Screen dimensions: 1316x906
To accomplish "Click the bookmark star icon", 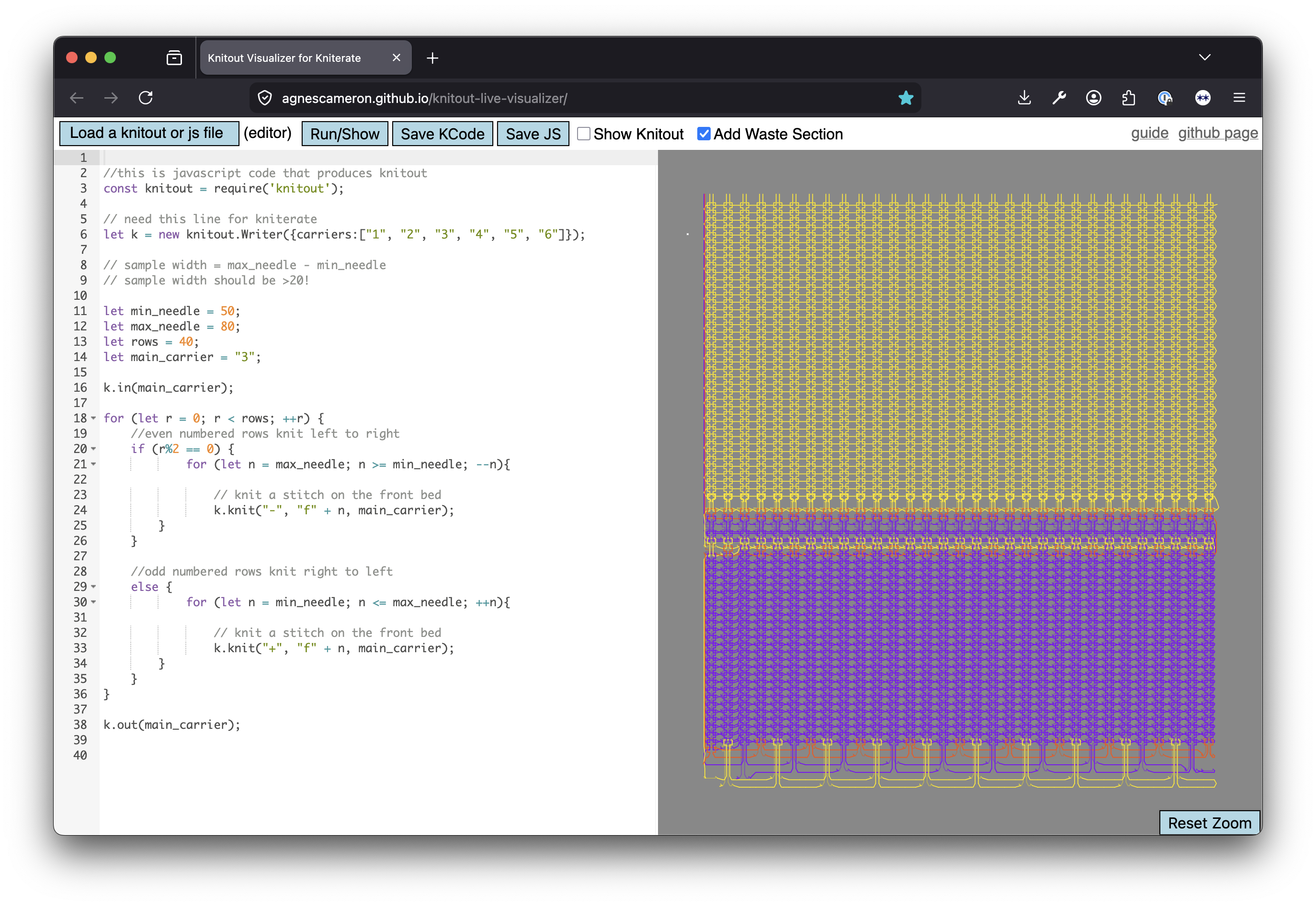I will (906, 98).
